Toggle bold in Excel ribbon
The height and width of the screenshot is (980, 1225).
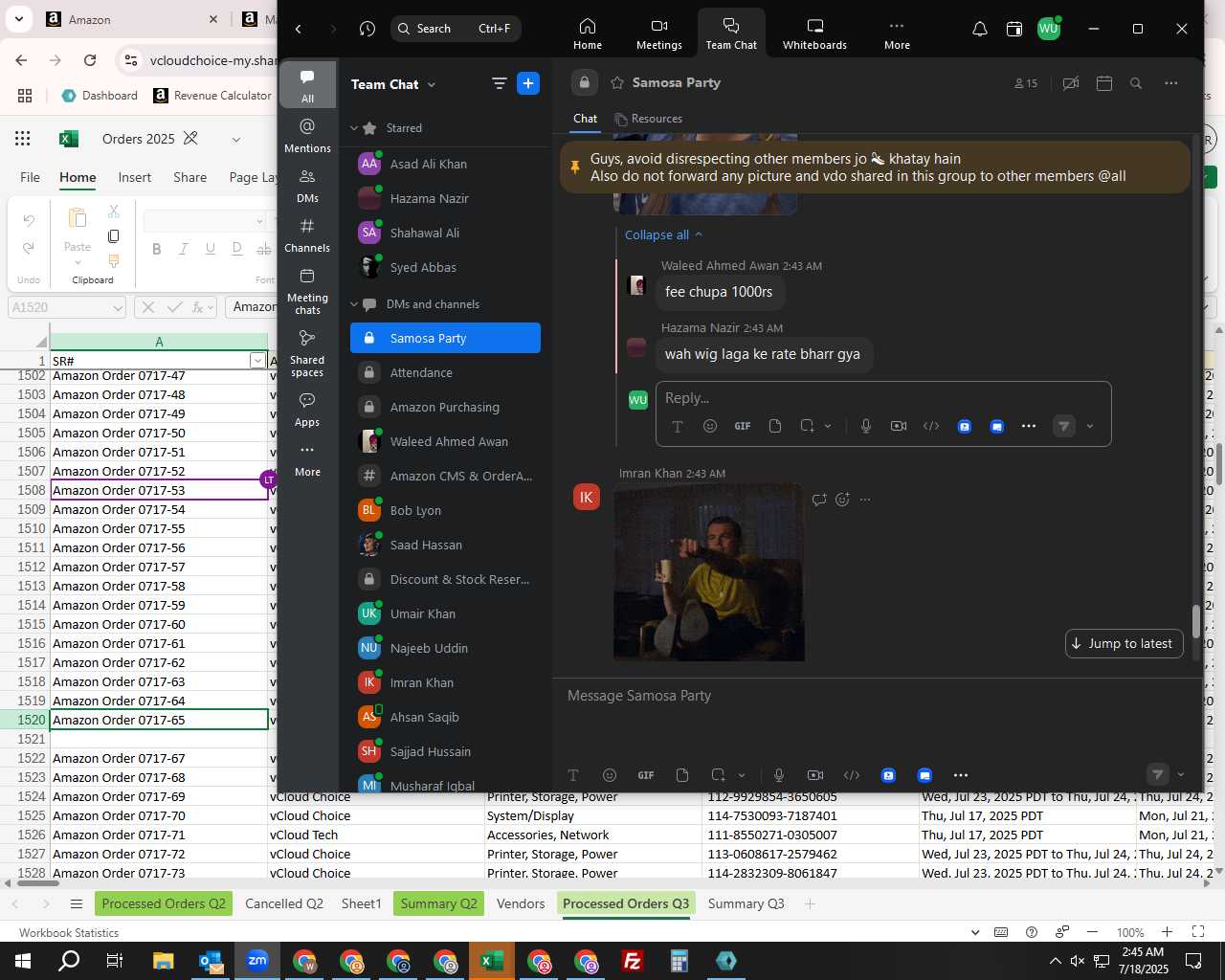[x=157, y=249]
